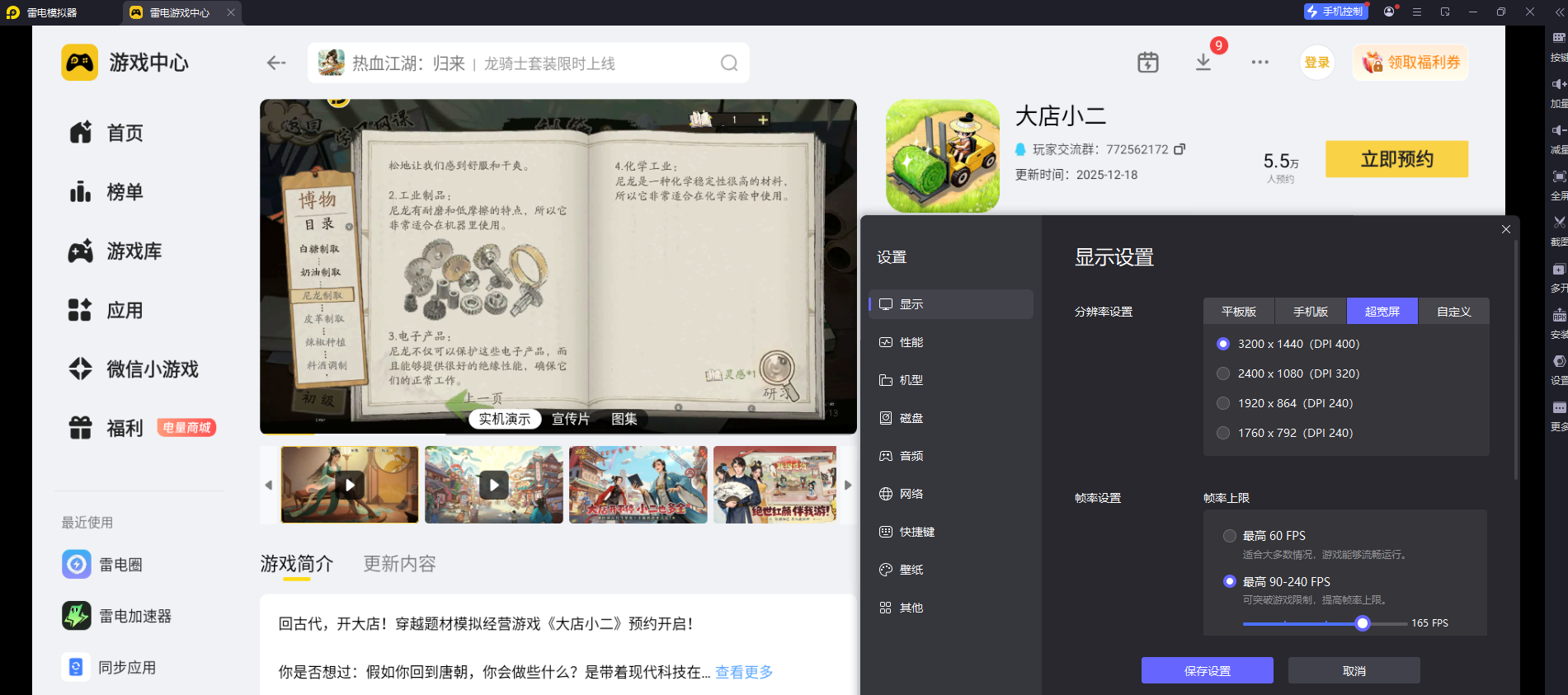
Task: Click 保存设置 to save settings
Action: 1208,670
